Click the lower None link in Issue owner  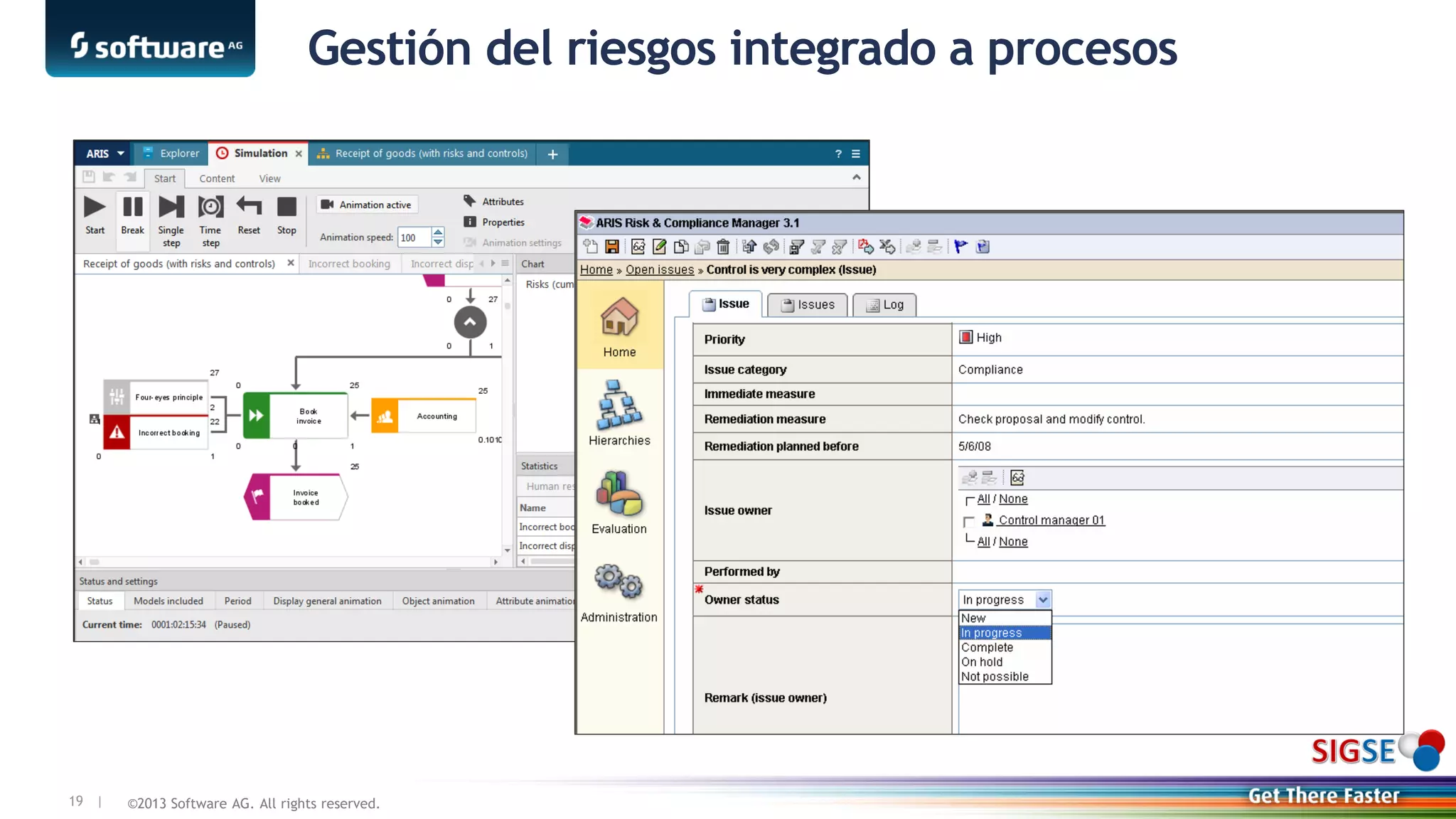[x=1013, y=542]
